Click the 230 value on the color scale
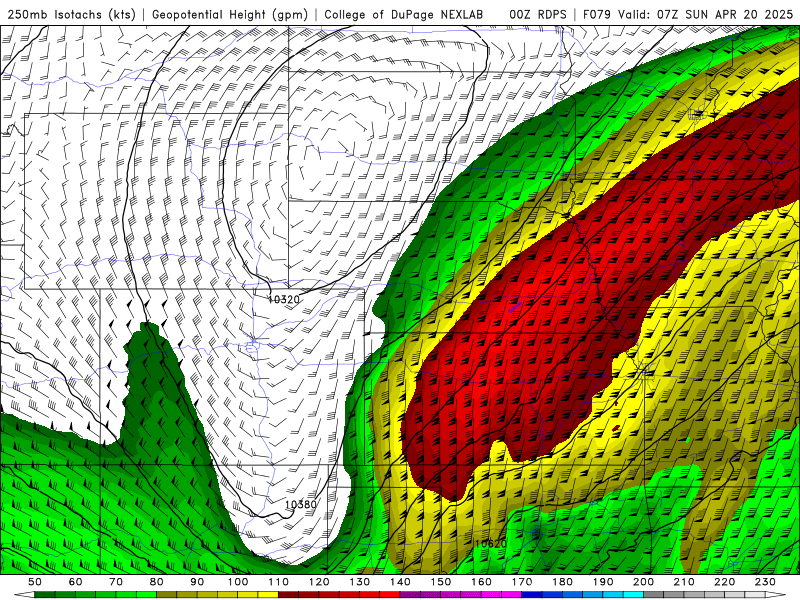Image resolution: width=800 pixels, height=600 pixels. (765, 582)
